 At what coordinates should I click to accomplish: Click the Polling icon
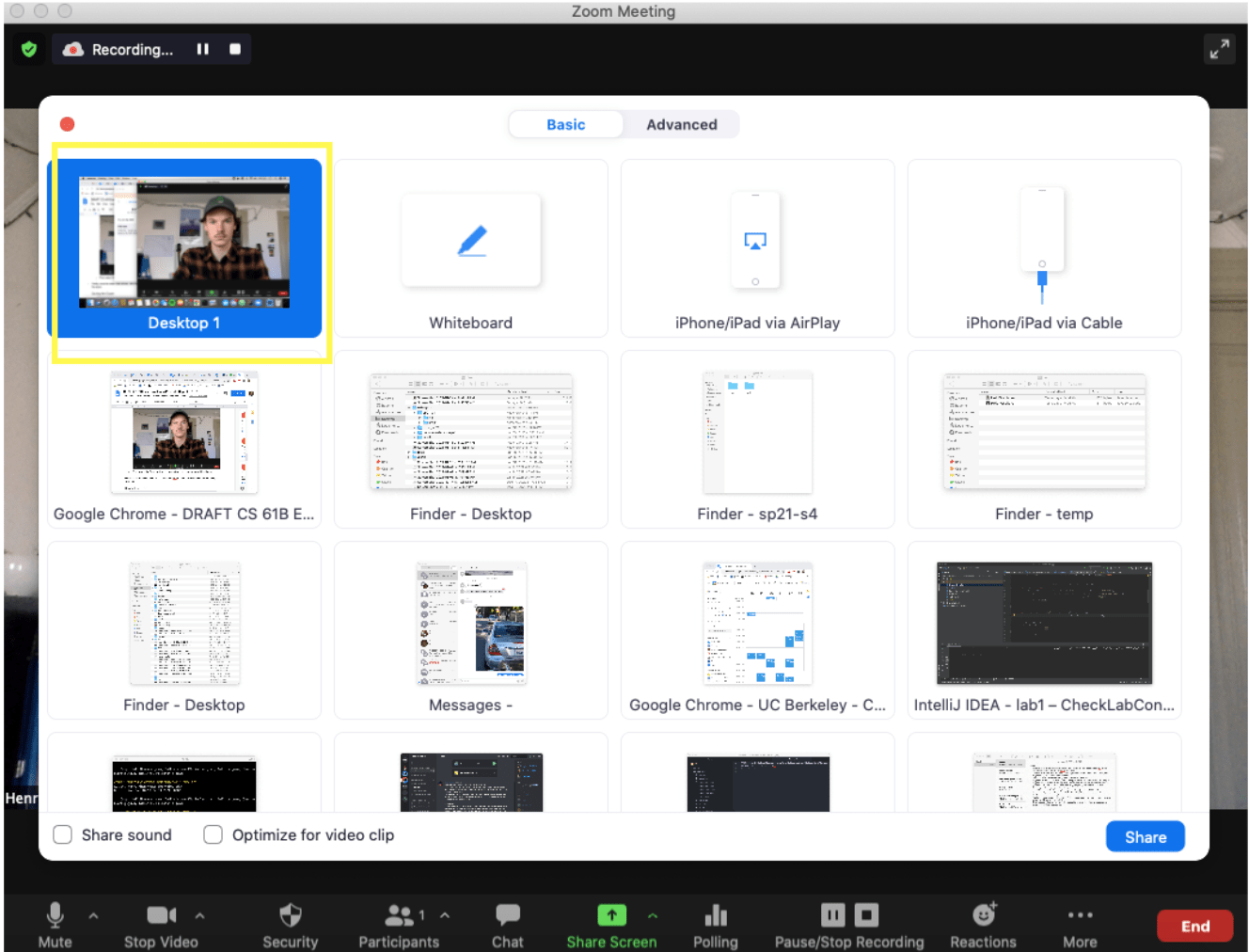(x=715, y=914)
